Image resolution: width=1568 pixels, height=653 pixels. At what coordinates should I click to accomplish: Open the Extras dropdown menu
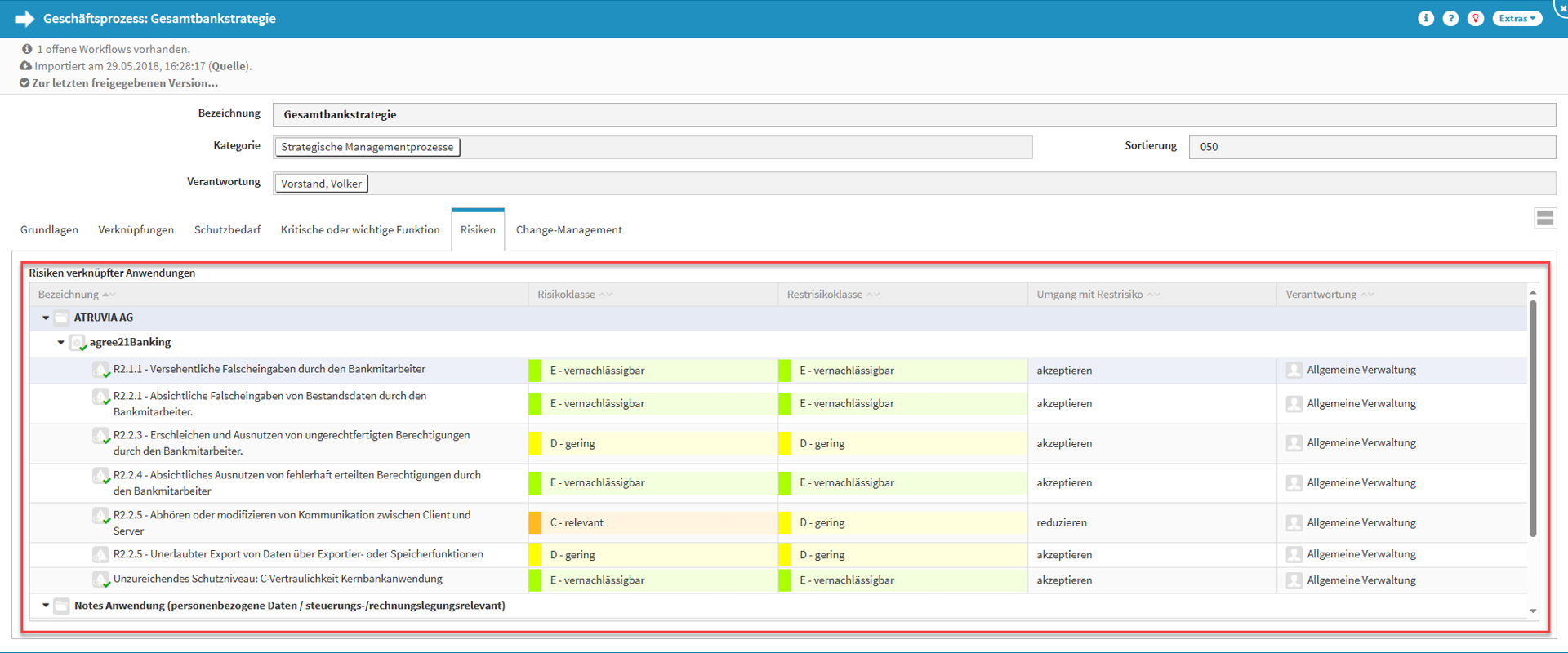[1517, 19]
